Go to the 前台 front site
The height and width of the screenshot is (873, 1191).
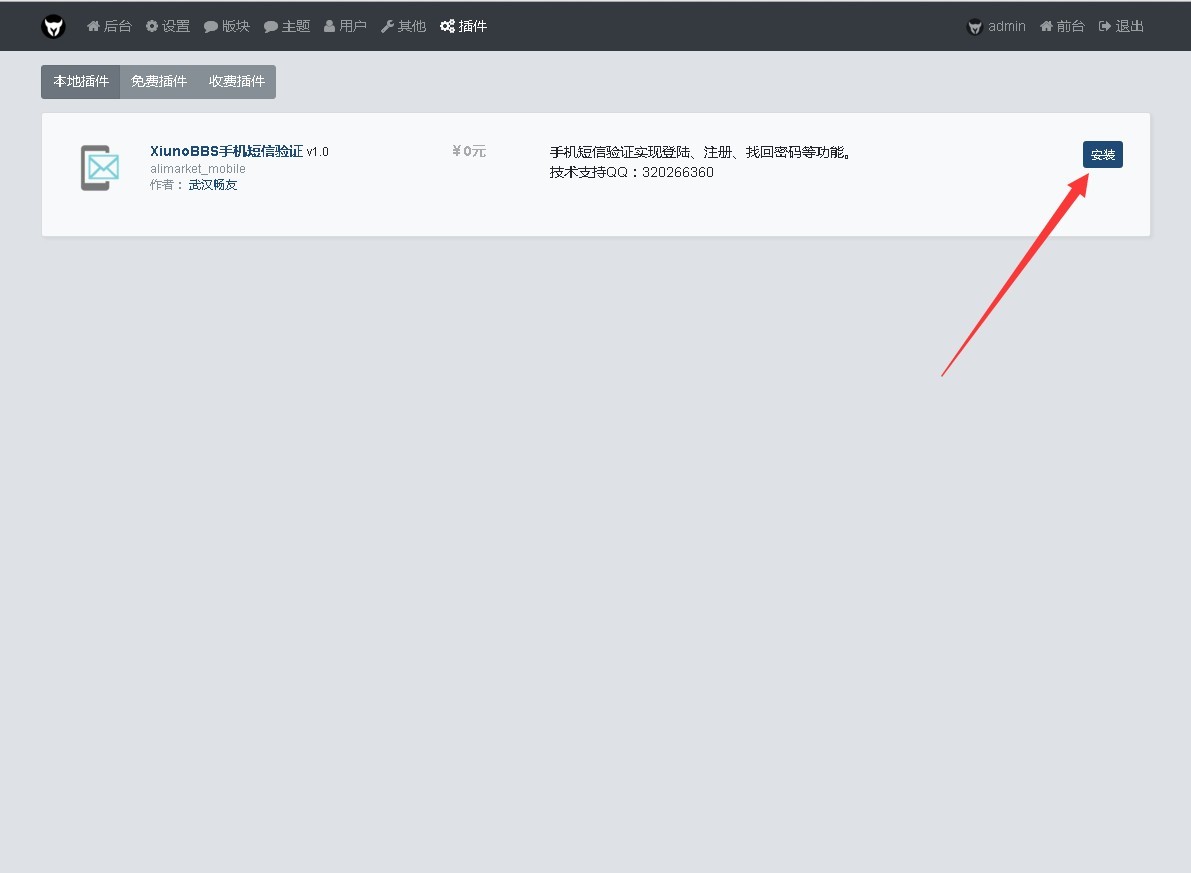point(1062,27)
